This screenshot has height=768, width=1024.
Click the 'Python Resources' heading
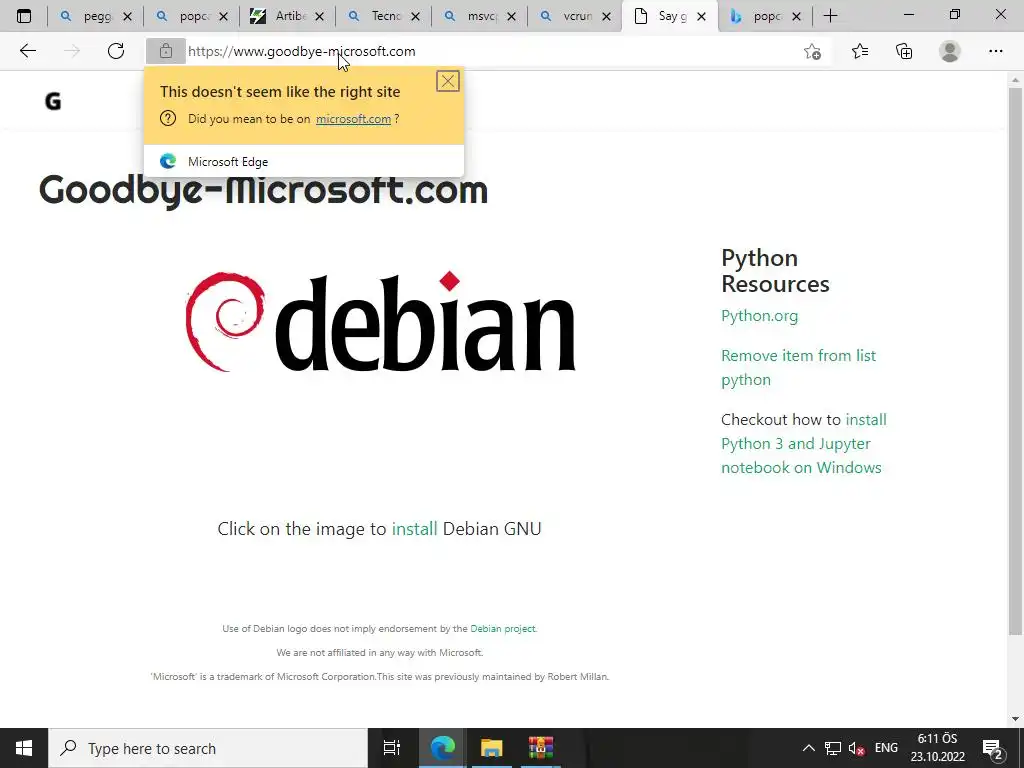(775, 270)
